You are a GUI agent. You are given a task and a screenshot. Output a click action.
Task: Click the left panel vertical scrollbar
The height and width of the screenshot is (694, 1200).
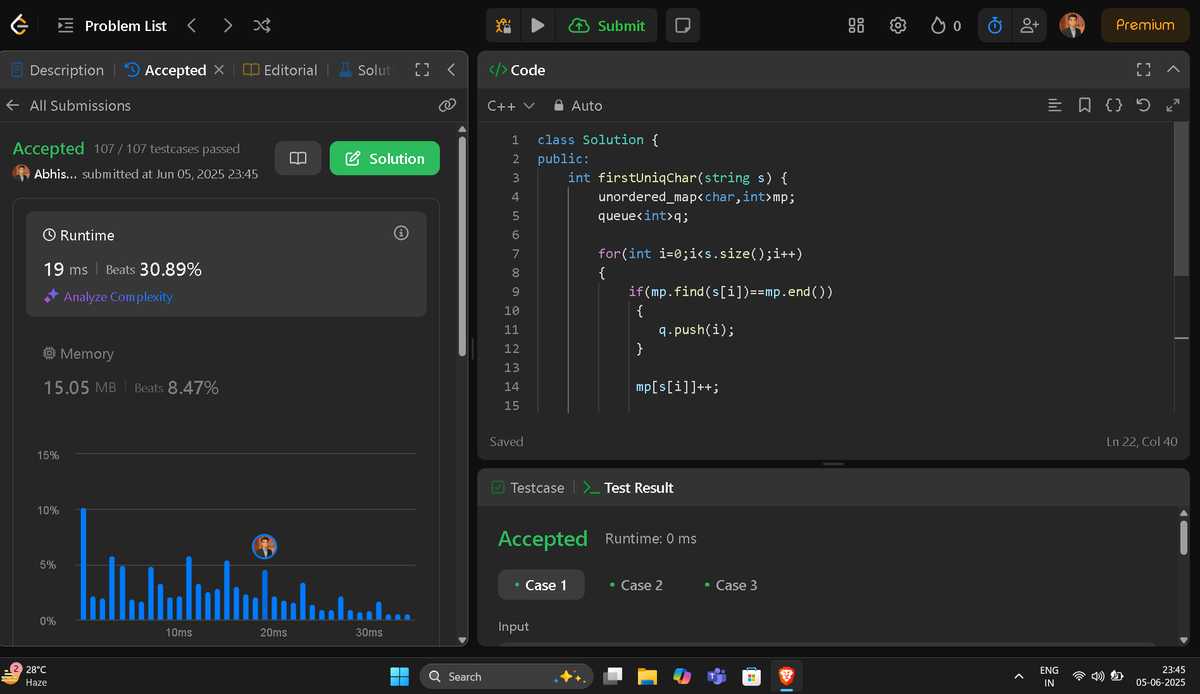pos(462,245)
